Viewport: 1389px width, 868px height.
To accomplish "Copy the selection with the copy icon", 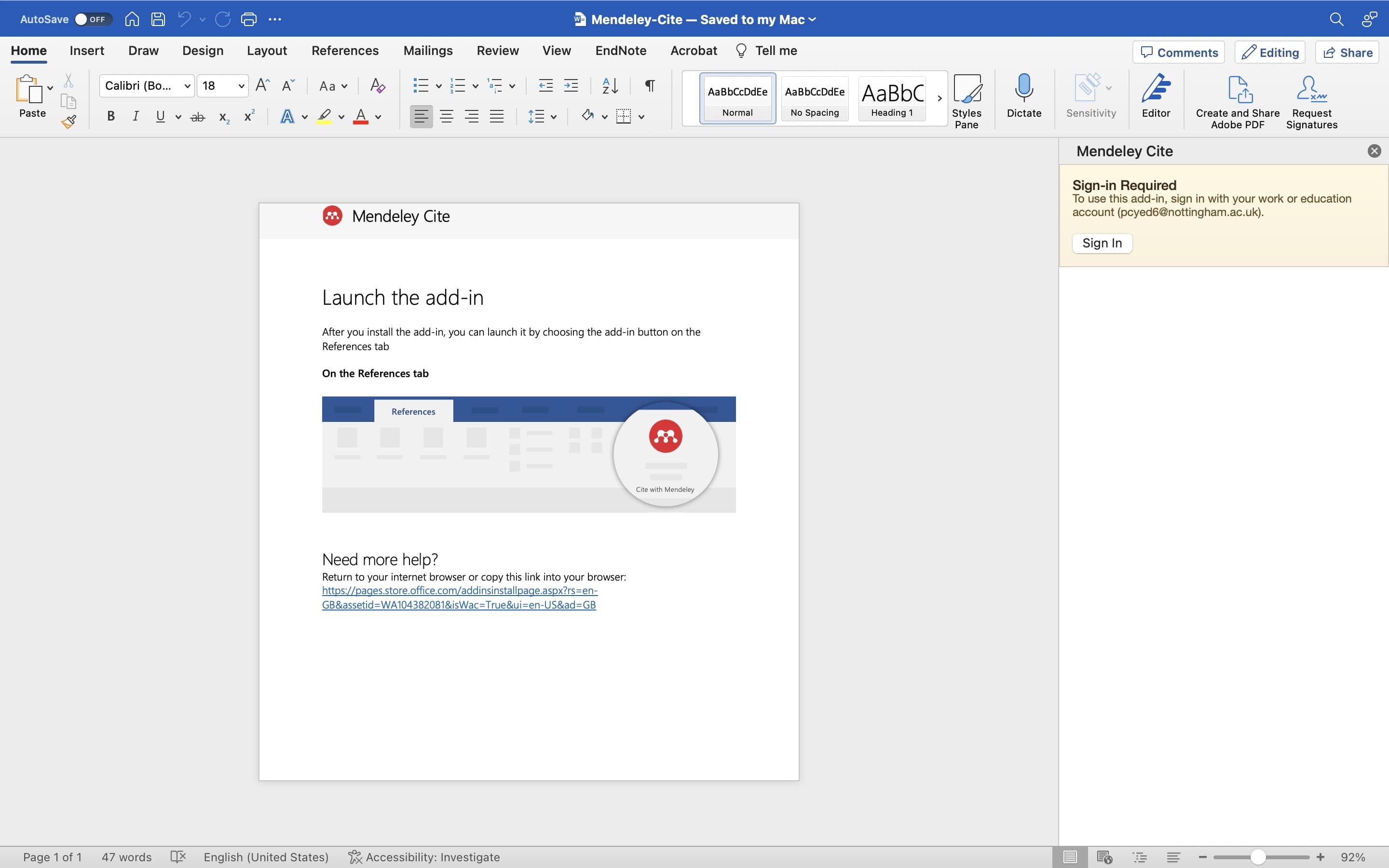I will click(68, 101).
